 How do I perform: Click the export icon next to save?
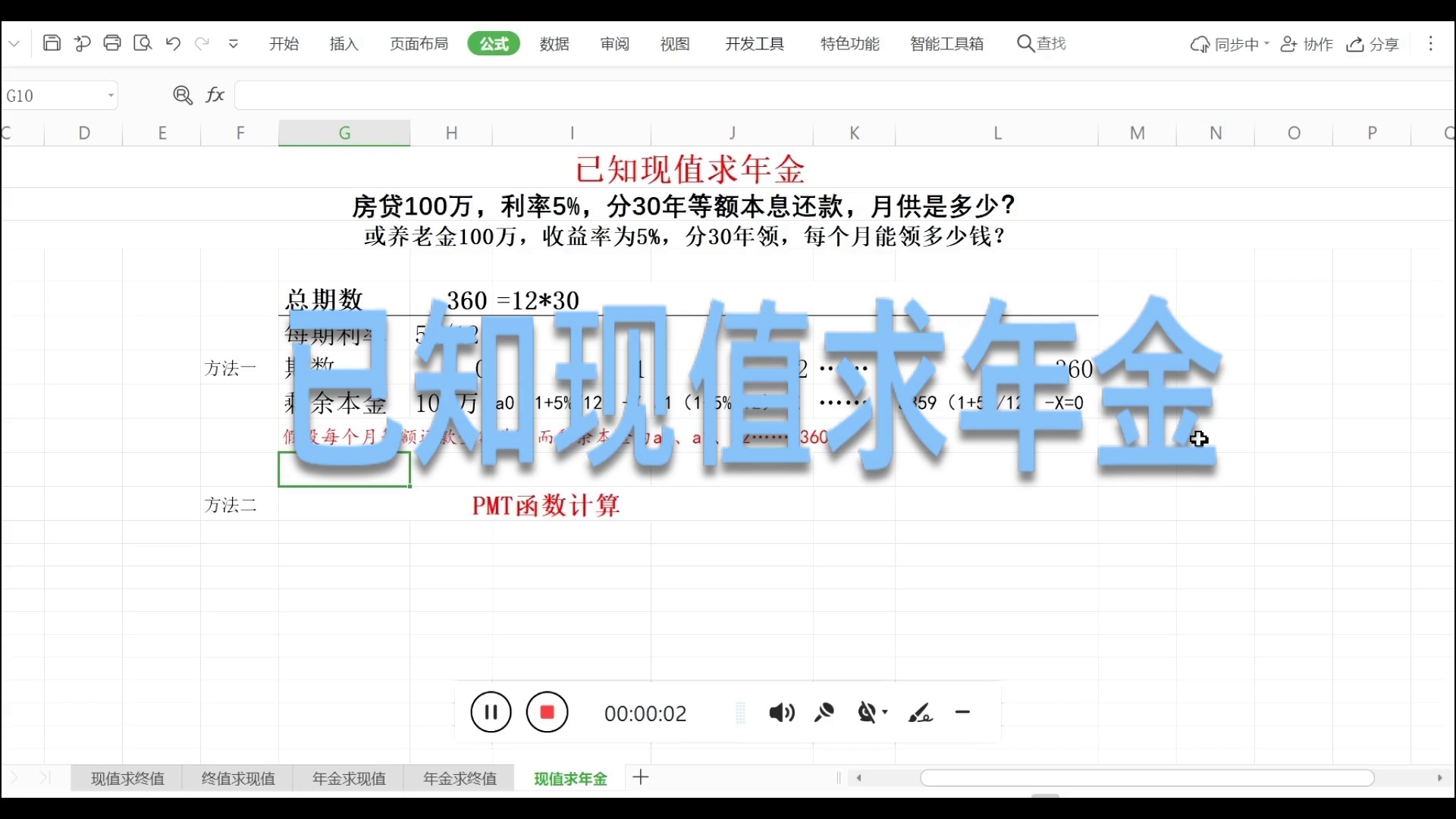click(82, 43)
